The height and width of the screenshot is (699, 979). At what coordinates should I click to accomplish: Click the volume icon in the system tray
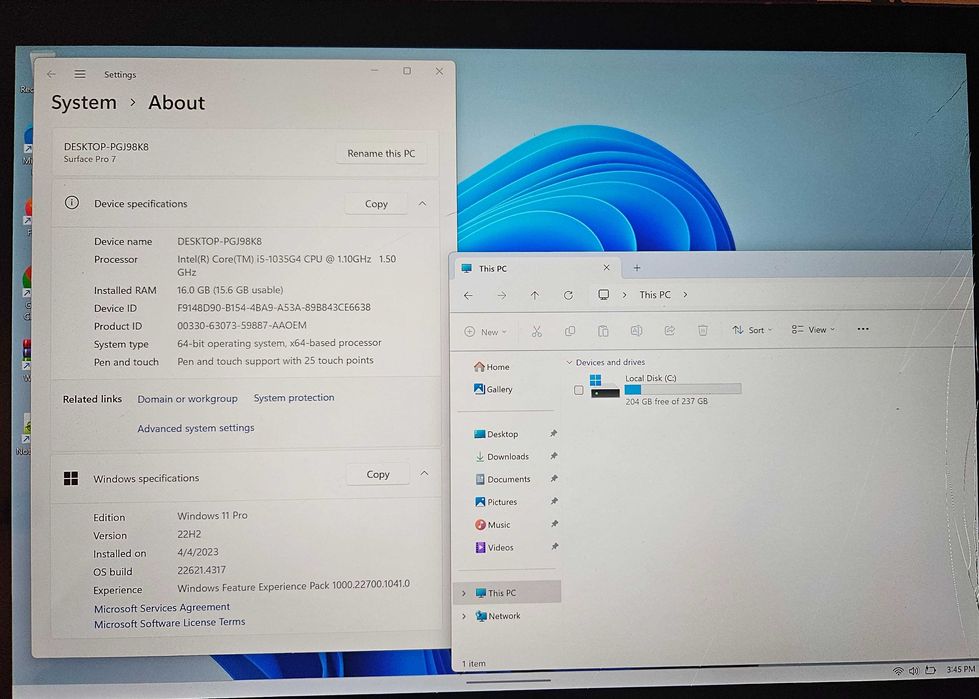(x=913, y=671)
